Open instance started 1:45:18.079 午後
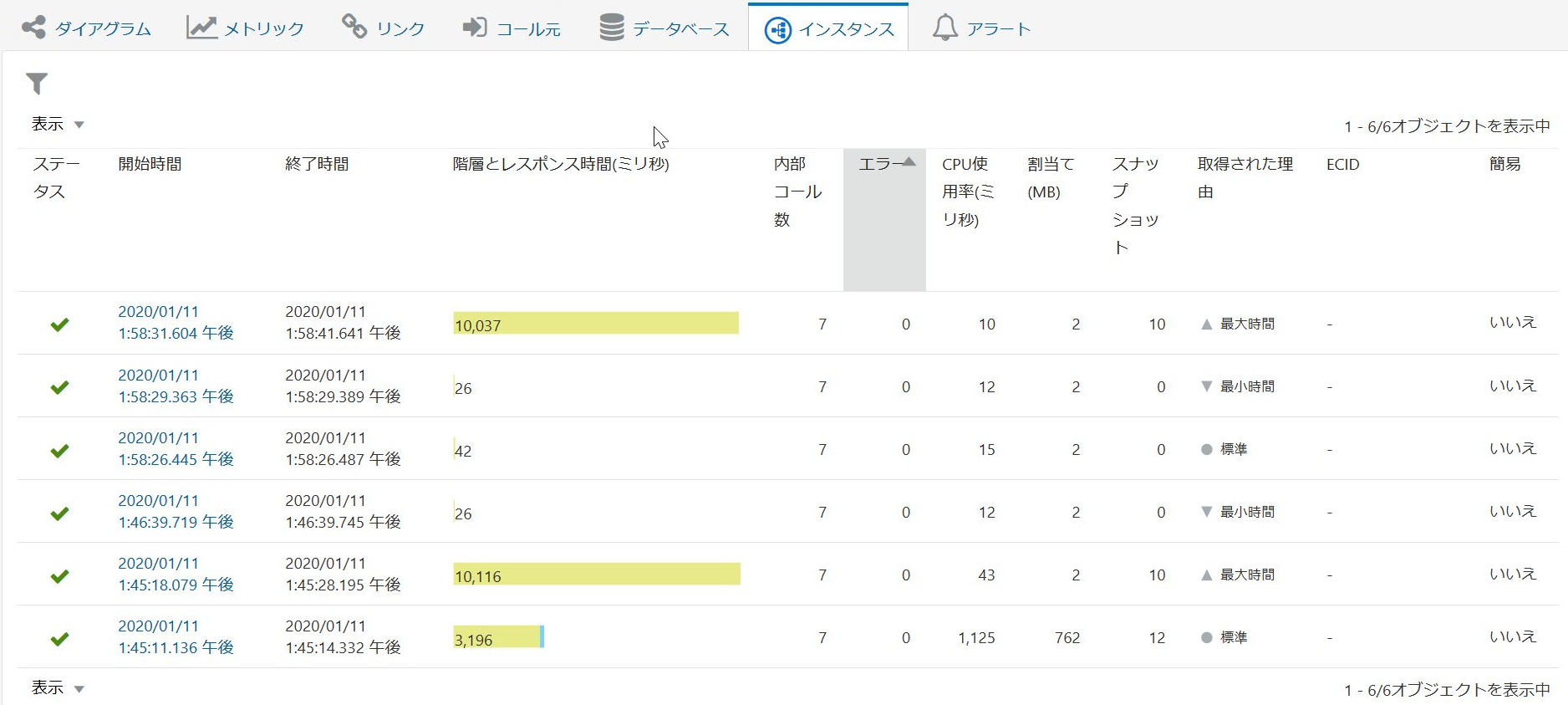Screen dimensions: 1568x705 [176, 574]
